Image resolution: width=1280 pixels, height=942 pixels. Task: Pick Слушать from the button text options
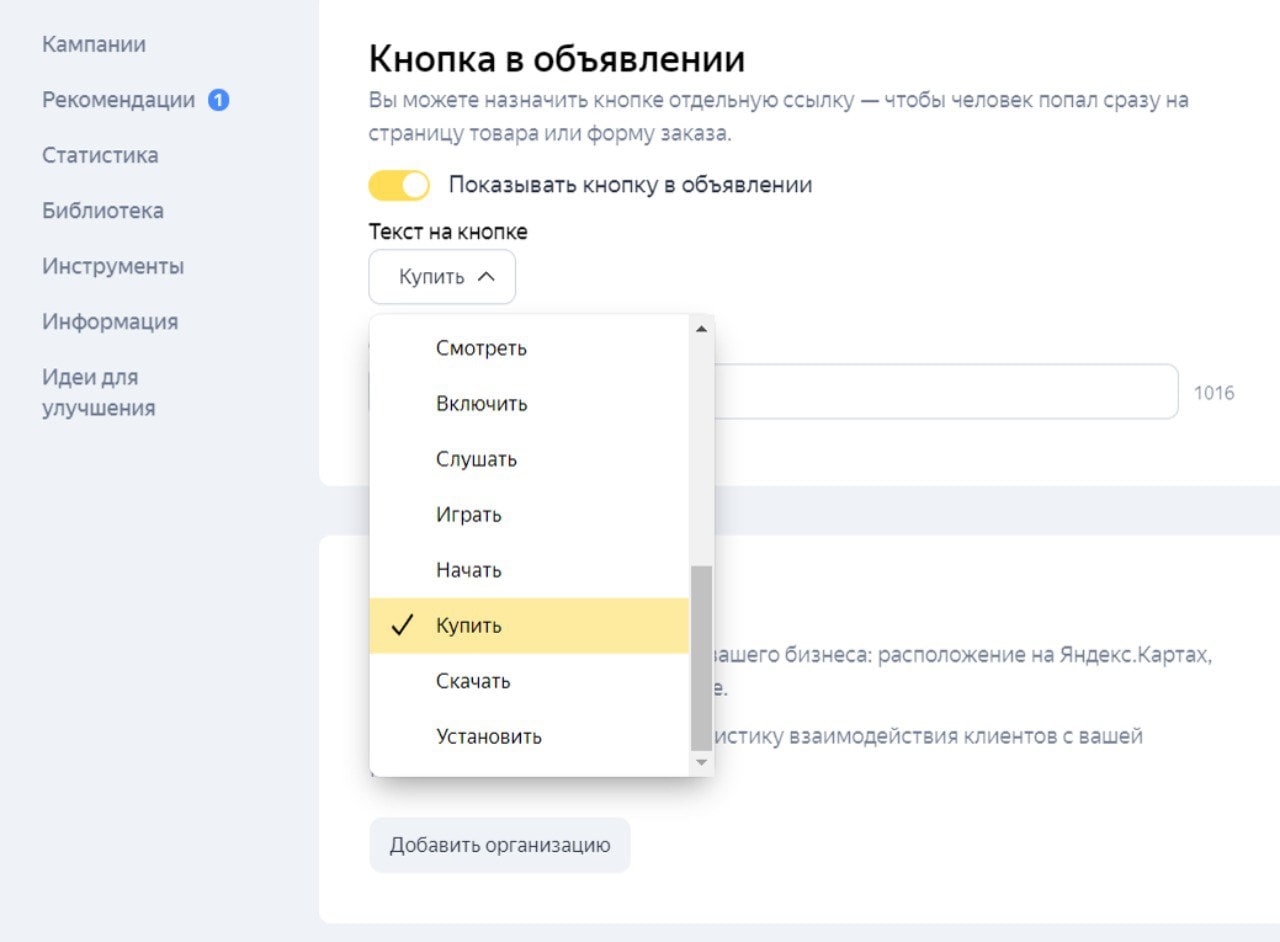(476, 460)
